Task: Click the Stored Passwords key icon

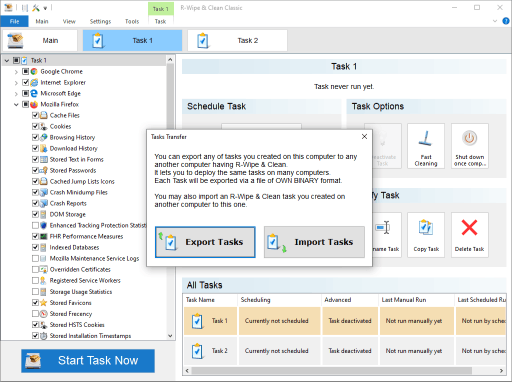Action: [44, 170]
